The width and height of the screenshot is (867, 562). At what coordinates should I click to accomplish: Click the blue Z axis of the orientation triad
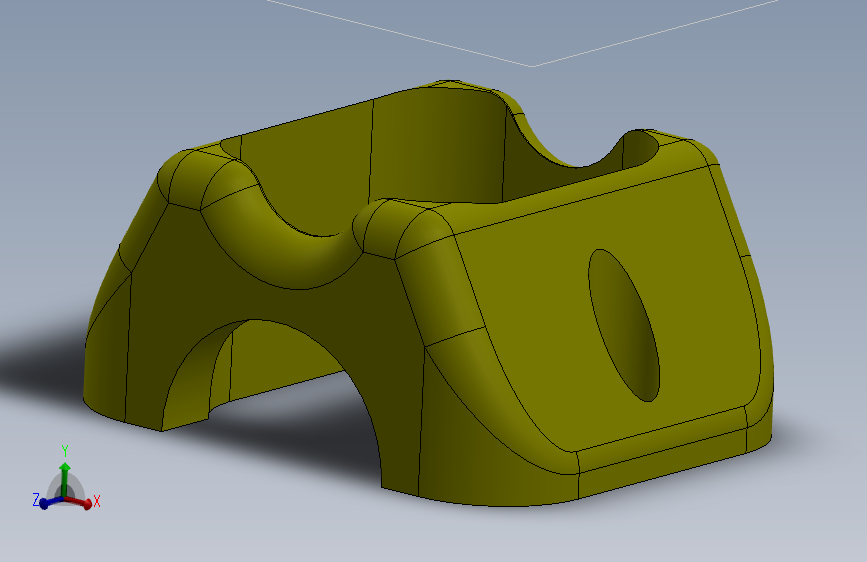pyautogui.click(x=50, y=502)
